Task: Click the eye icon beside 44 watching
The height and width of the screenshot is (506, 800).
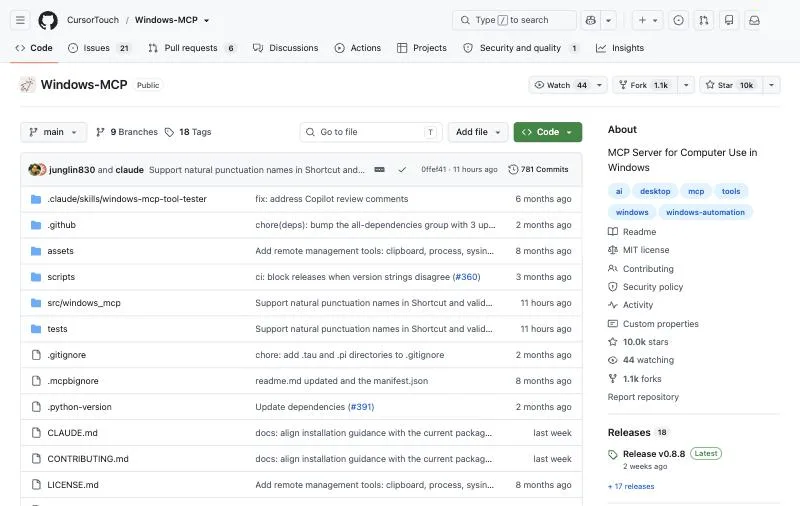Action: [x=613, y=360]
